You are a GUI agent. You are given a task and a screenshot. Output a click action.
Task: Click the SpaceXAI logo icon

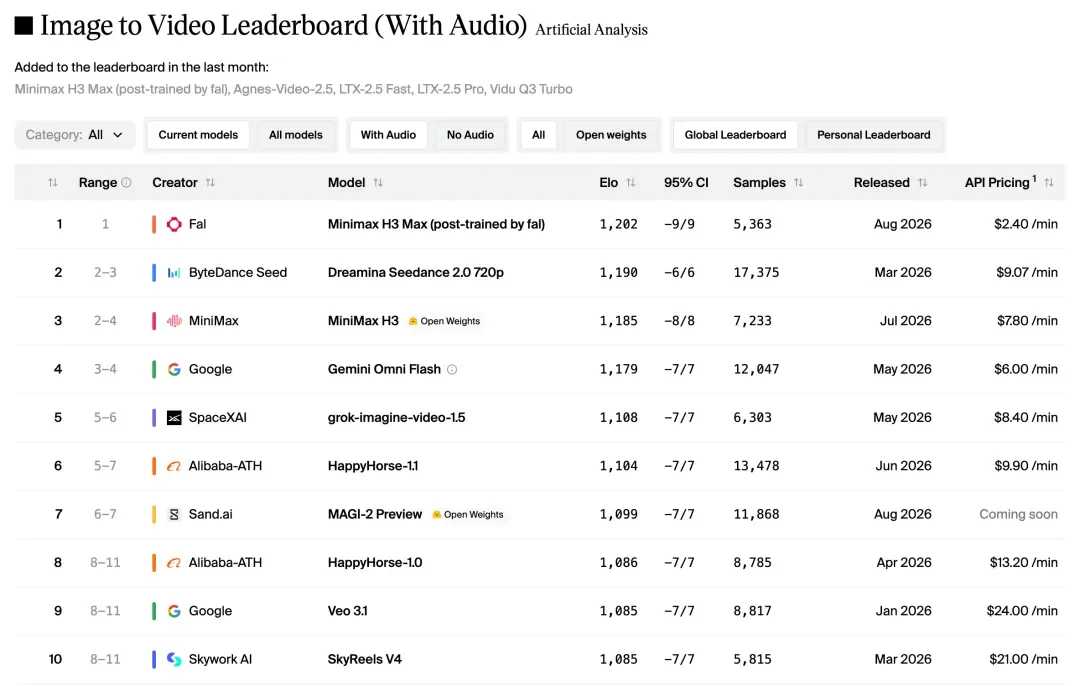[174, 417]
